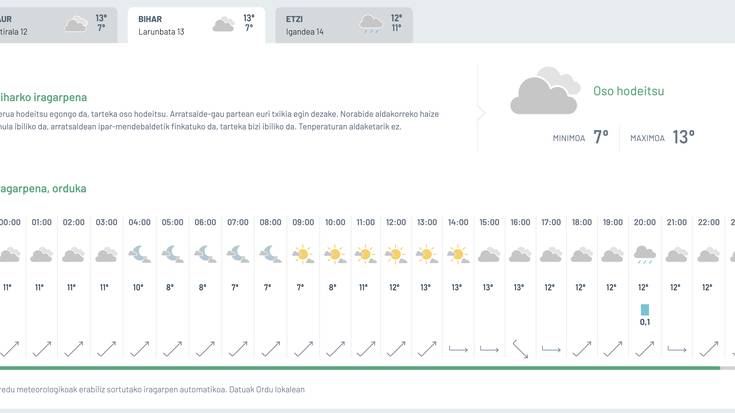Click the 14:00 east wind arrow
Image resolution: width=735 pixels, height=413 pixels.
coord(458,349)
